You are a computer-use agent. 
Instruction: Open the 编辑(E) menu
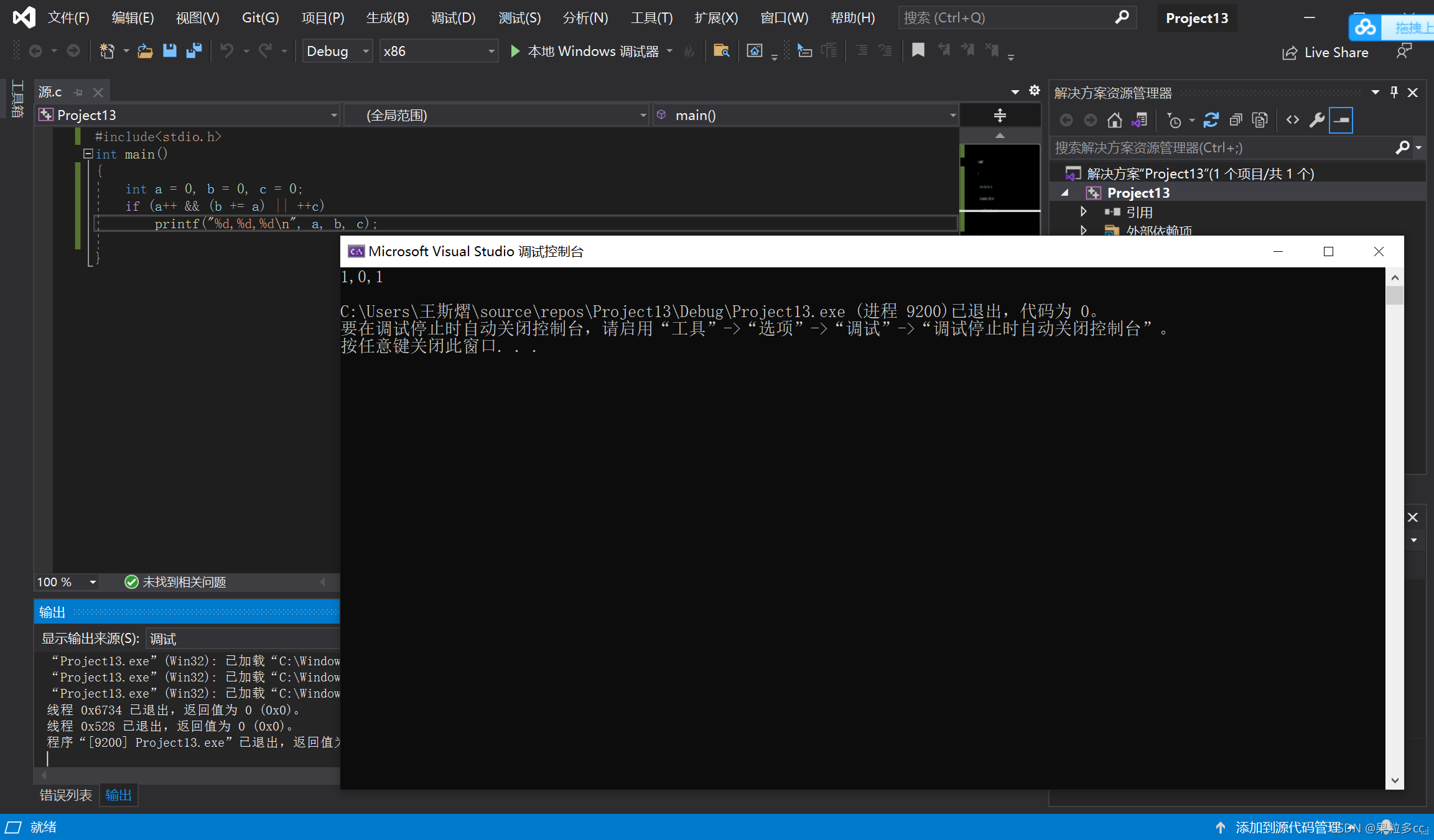[133, 17]
